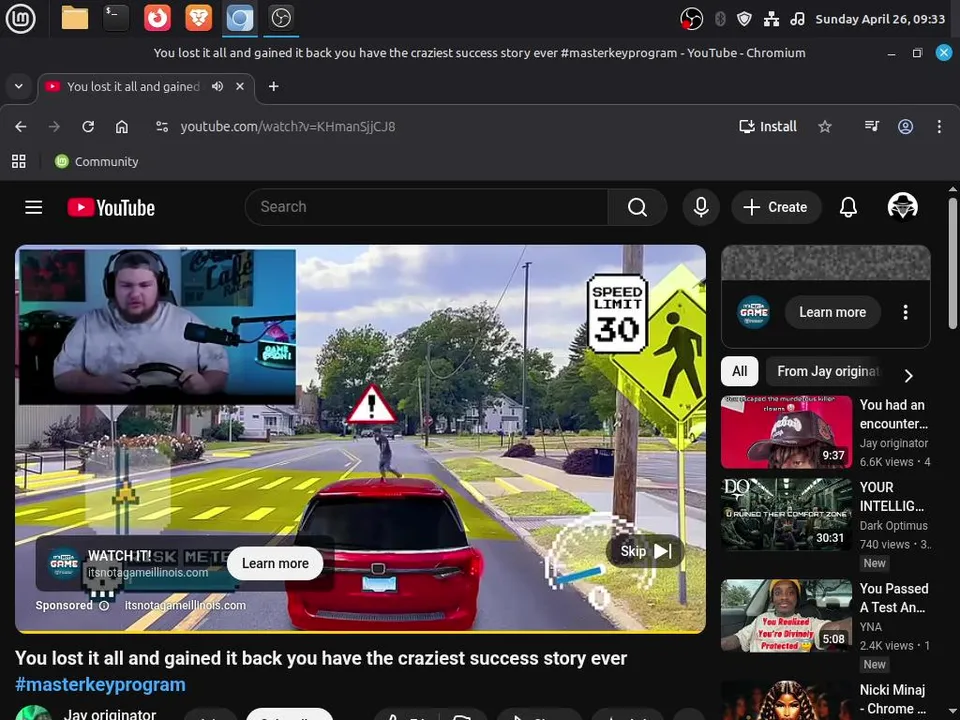Open the #masterkeyprogram hashtag link

coord(100,684)
